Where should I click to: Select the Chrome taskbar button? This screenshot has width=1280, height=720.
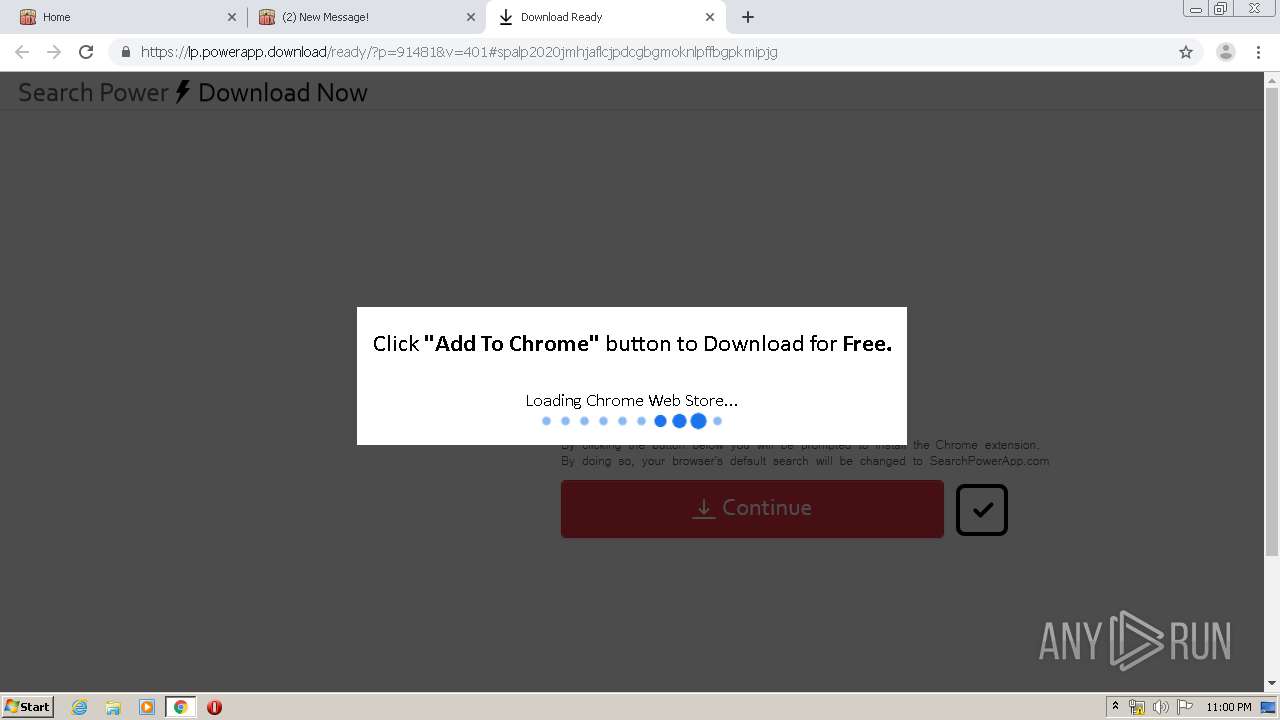pyautogui.click(x=180, y=707)
